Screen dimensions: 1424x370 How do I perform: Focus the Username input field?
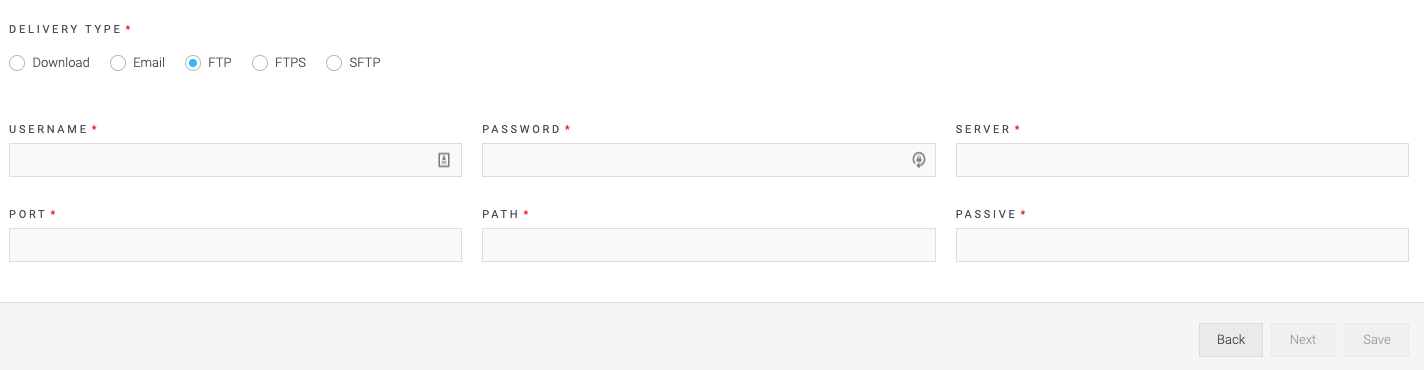(235, 160)
